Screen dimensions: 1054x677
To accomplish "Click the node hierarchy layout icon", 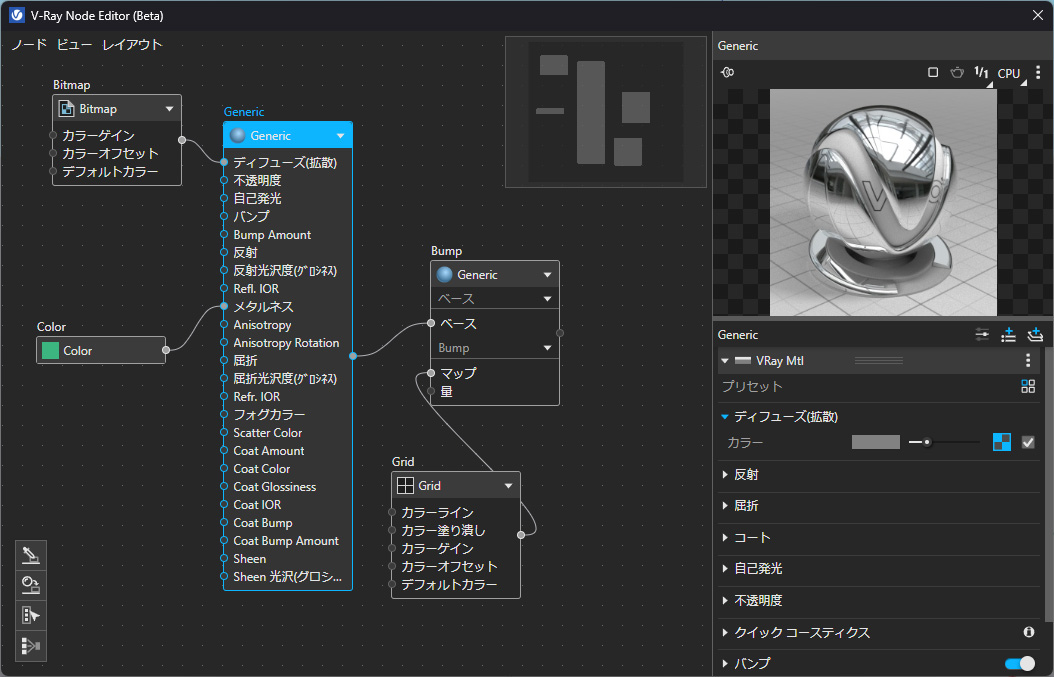I will 30,646.
